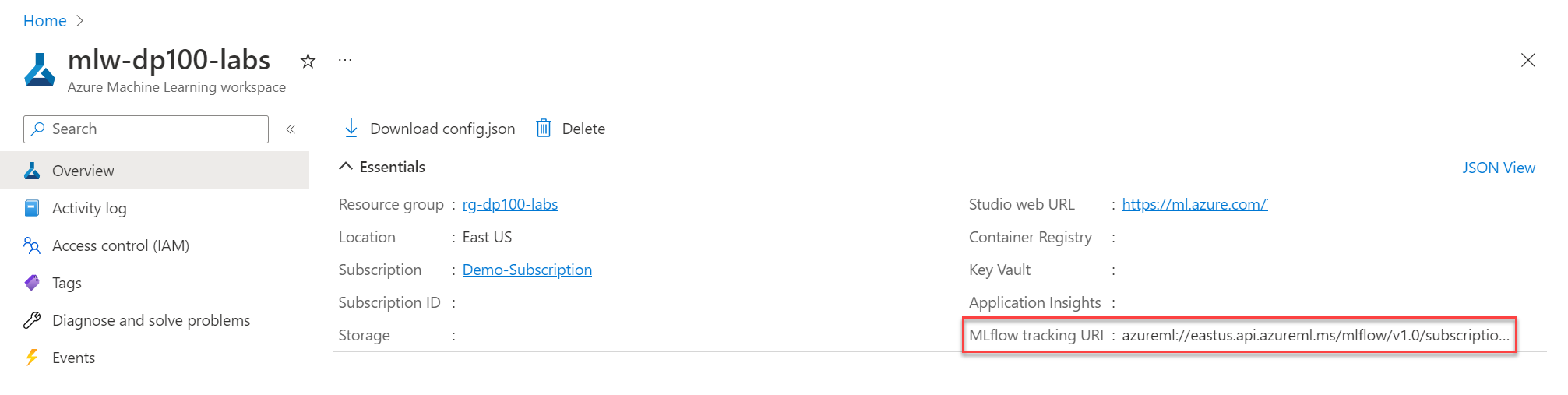Open the Demo-Subscription link
Viewport: 1568px width, 395px height.
click(x=527, y=270)
